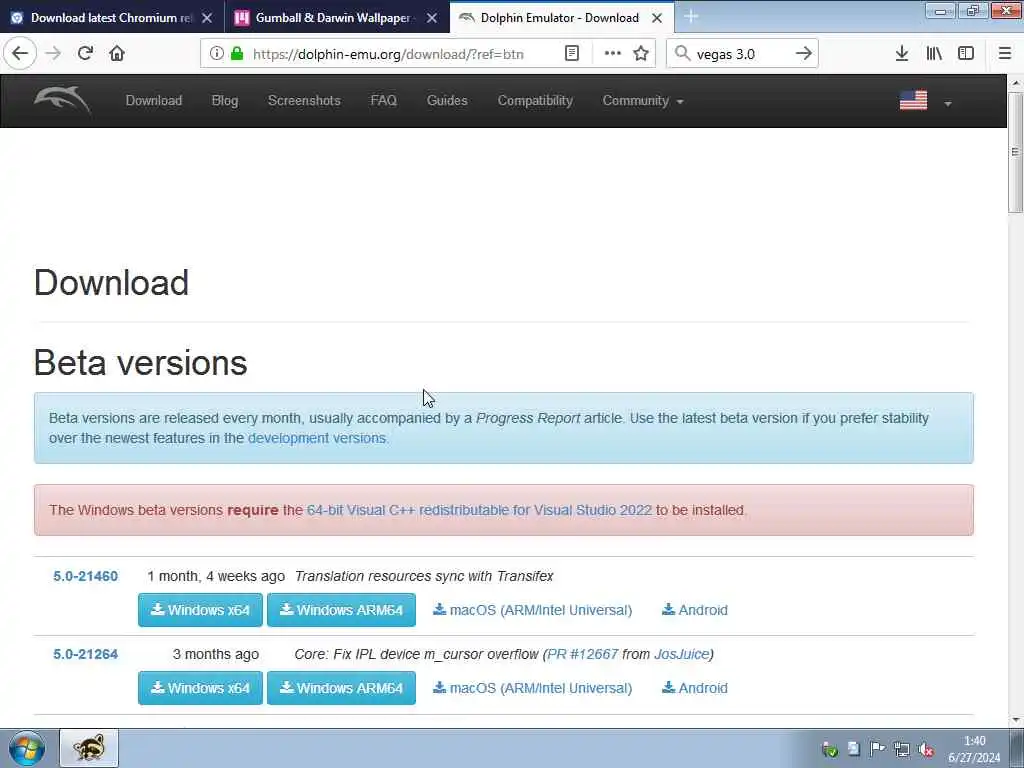Screen dimensions: 1024x768
Task: Go back with the browser back arrow
Action: (x=20, y=54)
